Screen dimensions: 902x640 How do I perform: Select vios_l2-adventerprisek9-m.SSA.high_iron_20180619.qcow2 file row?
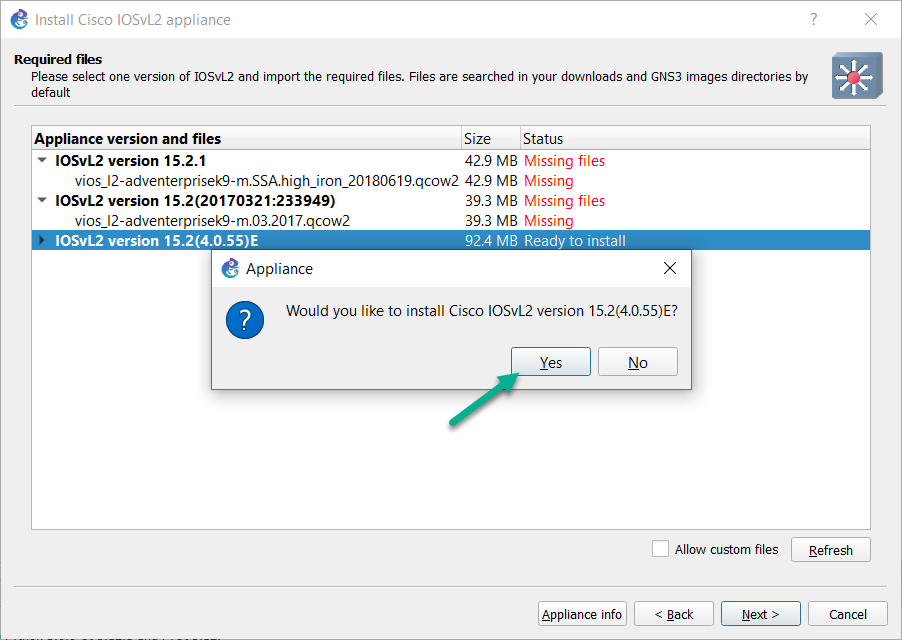451,181
